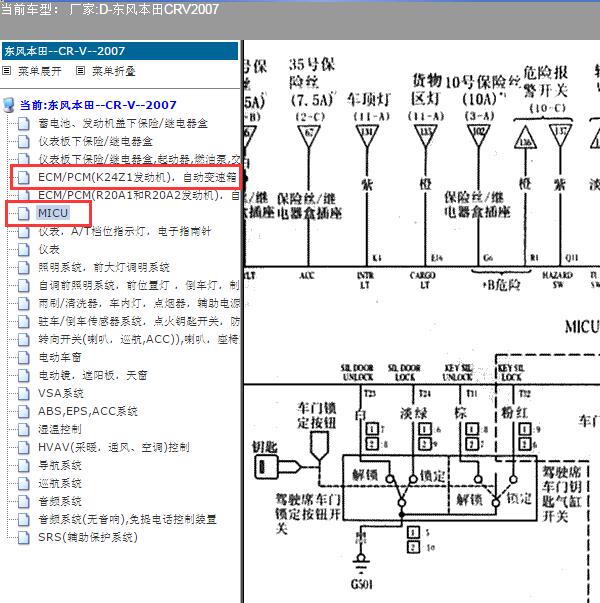Click document icon for 湿温控制

click(23, 430)
